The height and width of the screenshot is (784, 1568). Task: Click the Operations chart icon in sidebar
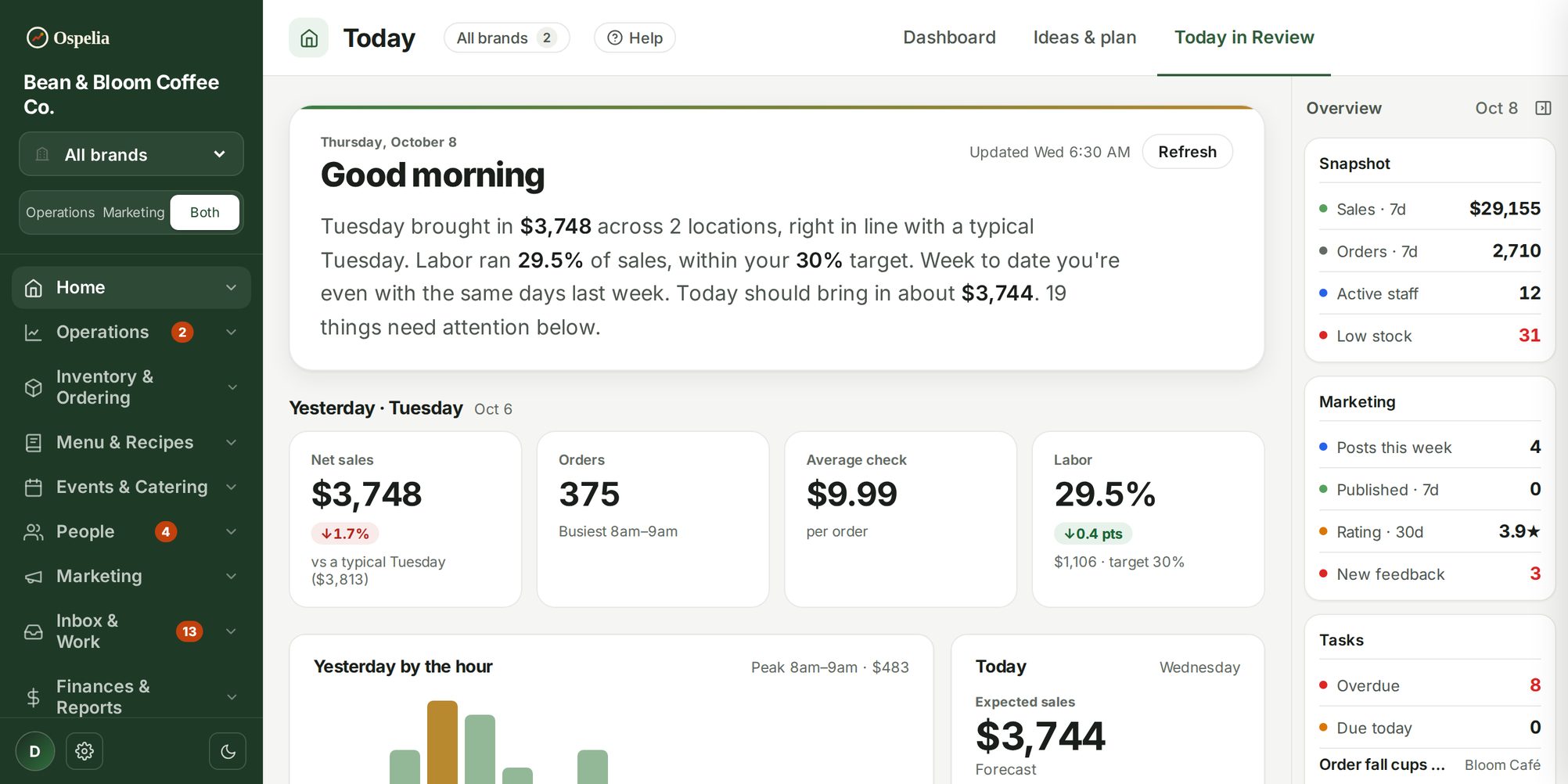click(34, 333)
